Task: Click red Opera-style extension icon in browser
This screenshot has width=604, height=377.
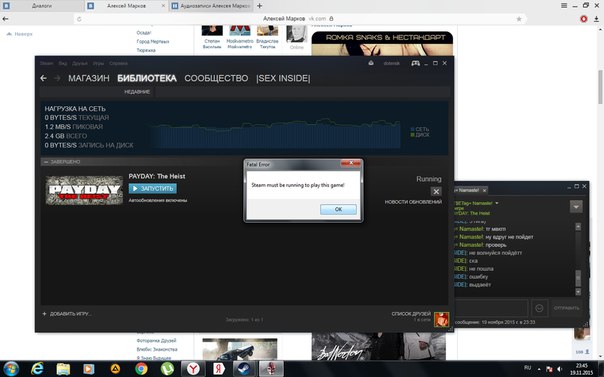Action: point(584,19)
